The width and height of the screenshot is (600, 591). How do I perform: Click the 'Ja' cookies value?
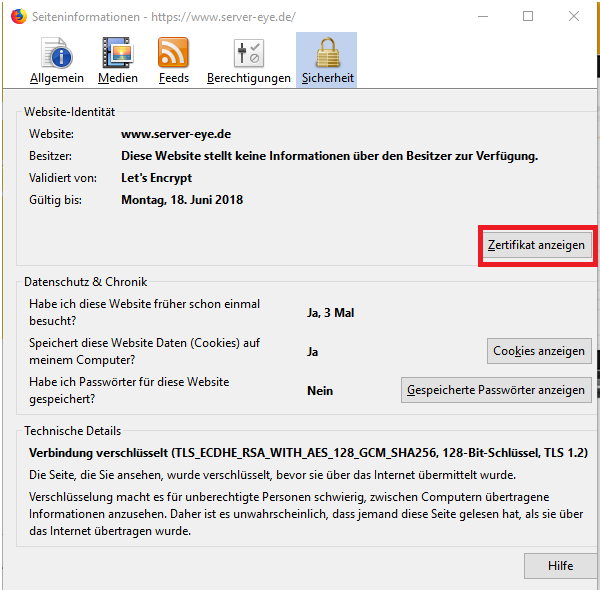tap(312, 352)
